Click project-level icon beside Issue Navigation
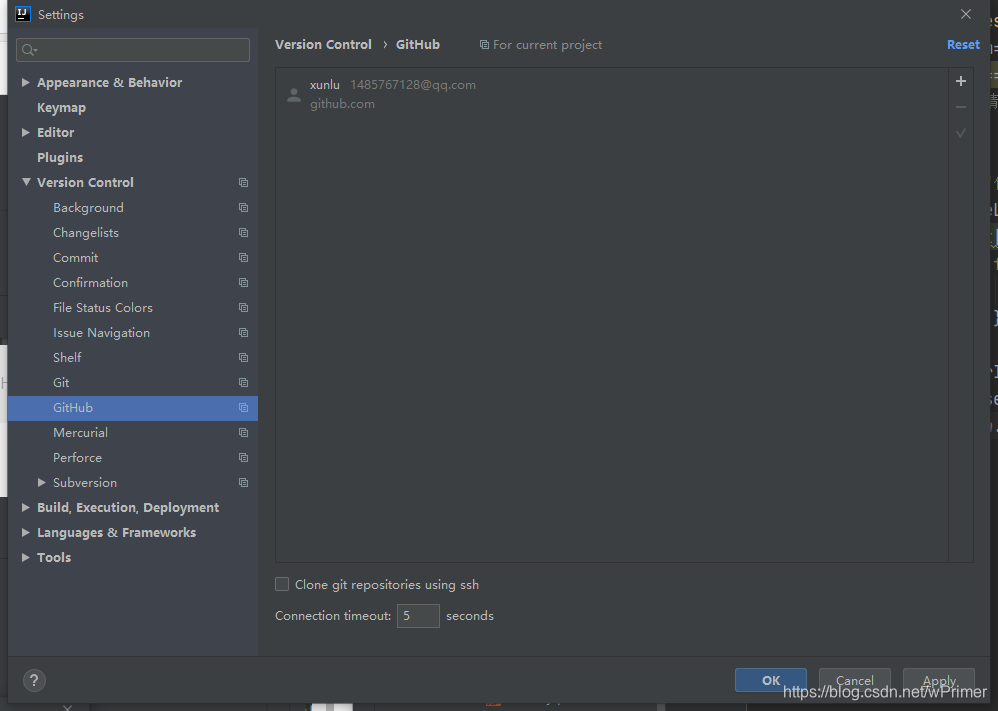The image size is (998, 711). 243,332
